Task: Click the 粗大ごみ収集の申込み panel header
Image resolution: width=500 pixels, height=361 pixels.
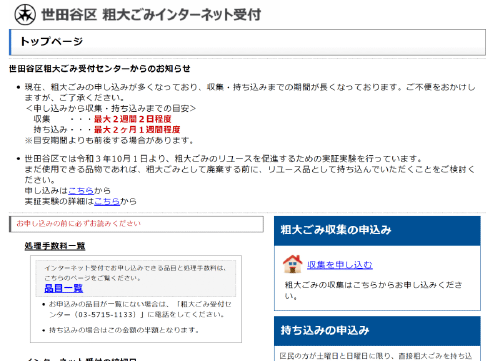Action: point(377,231)
